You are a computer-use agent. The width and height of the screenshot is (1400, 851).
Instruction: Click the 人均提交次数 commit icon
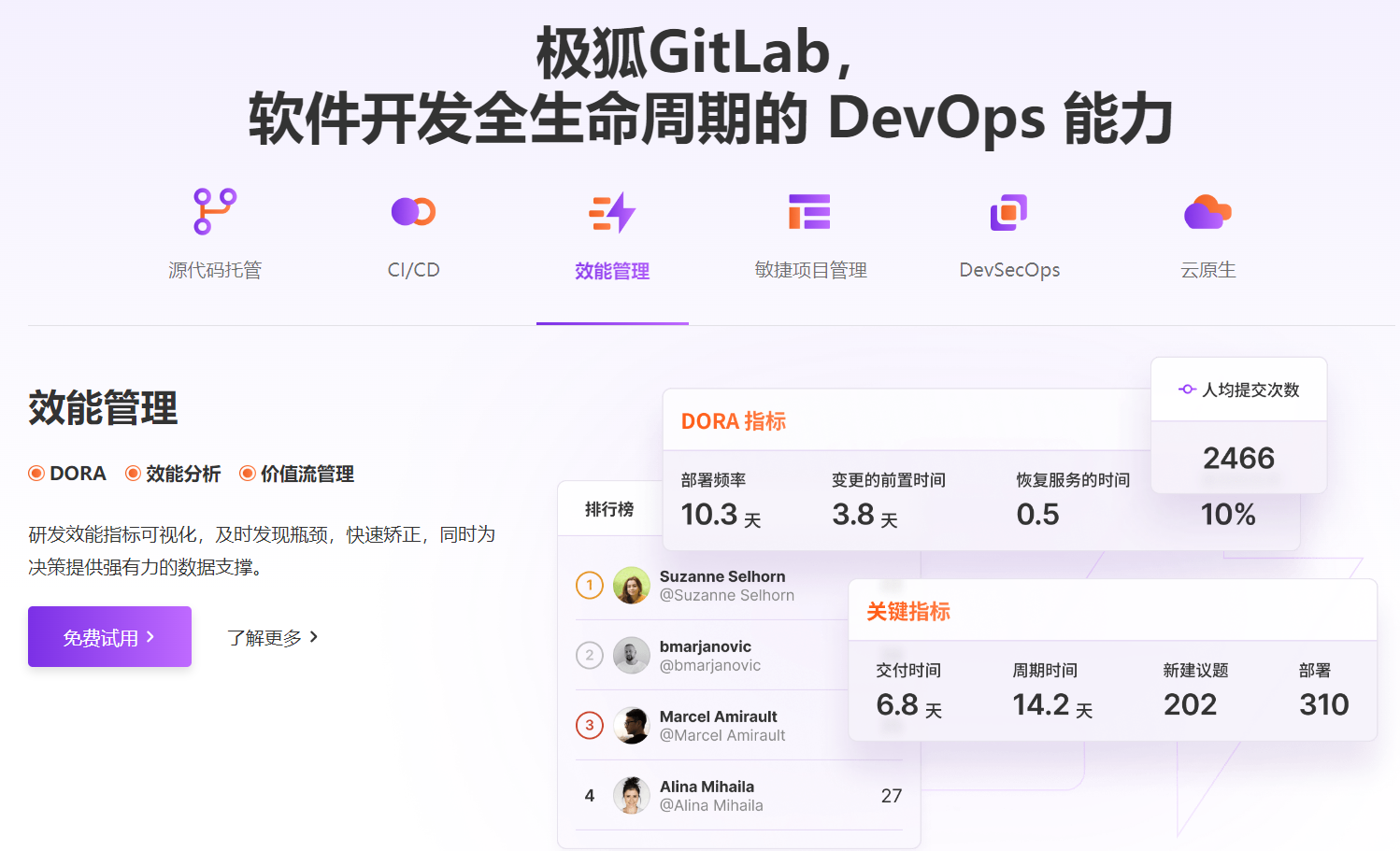coord(1187,390)
